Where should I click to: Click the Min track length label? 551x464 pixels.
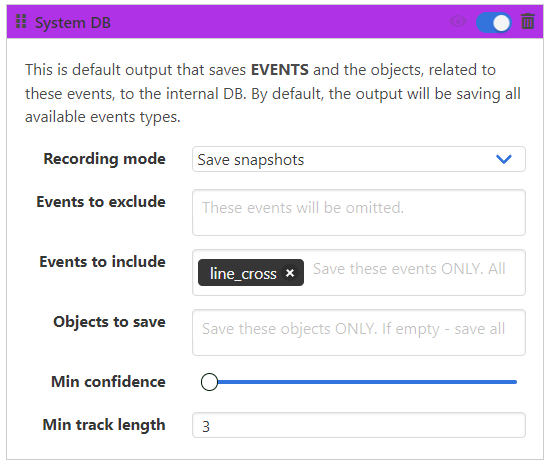point(104,425)
